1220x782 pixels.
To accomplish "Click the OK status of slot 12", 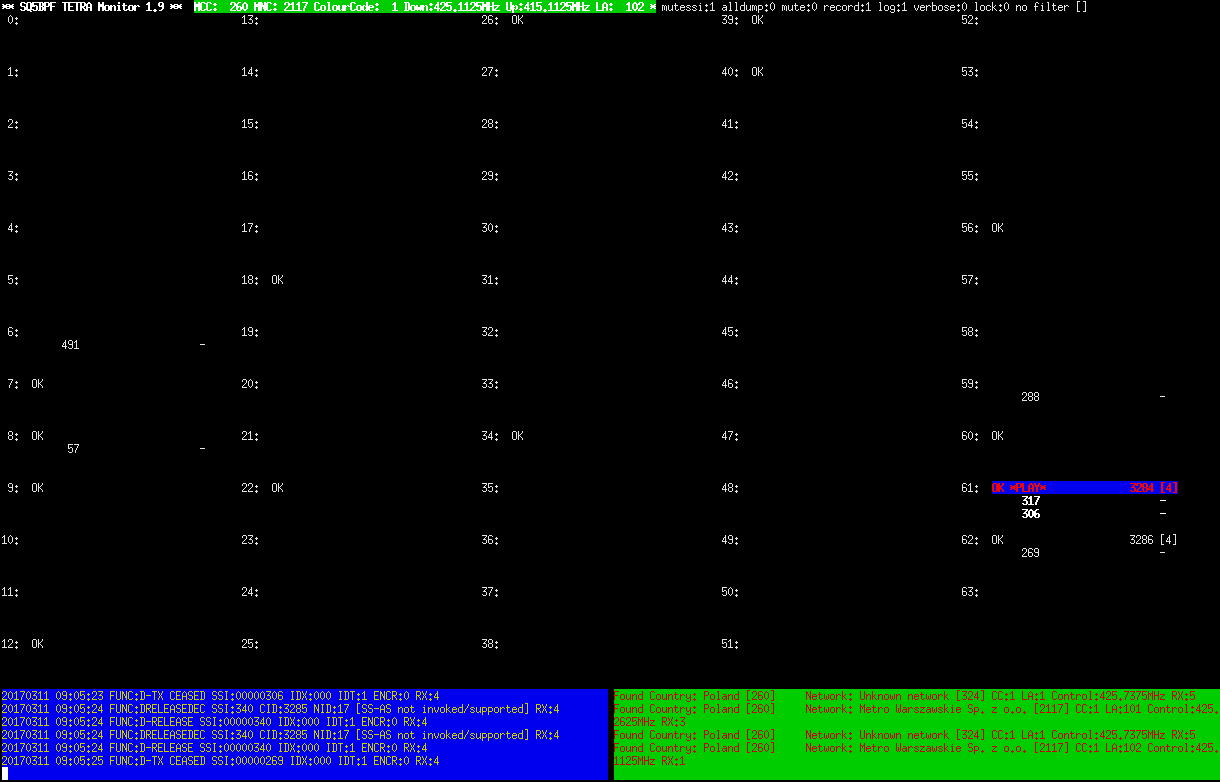I will coord(37,644).
